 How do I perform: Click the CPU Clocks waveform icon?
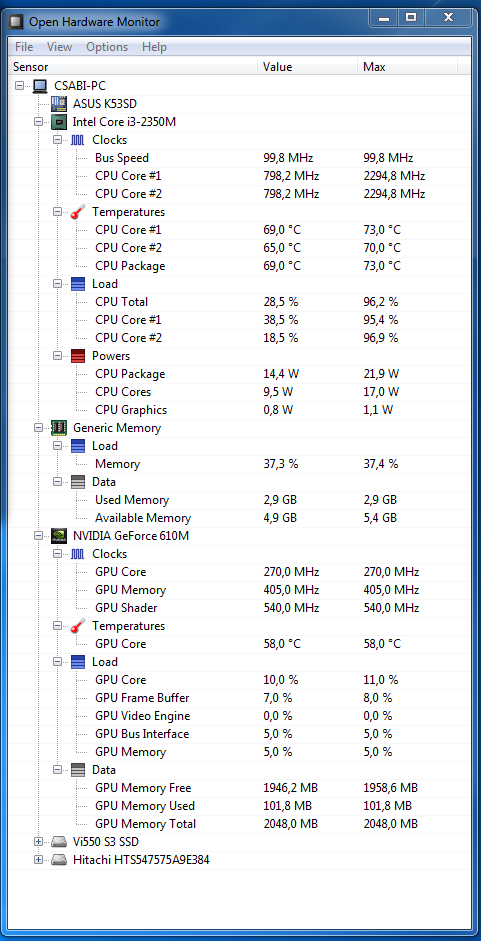[x=78, y=140]
